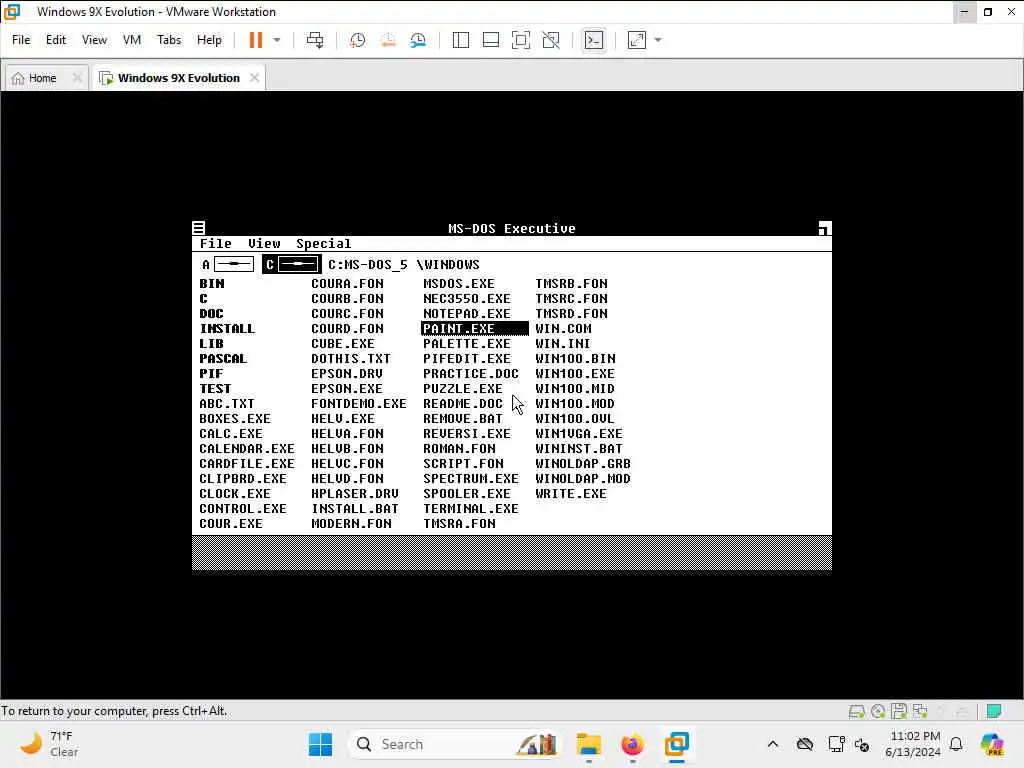Open the Windows Start menu
1024x768 pixels.
click(320, 744)
